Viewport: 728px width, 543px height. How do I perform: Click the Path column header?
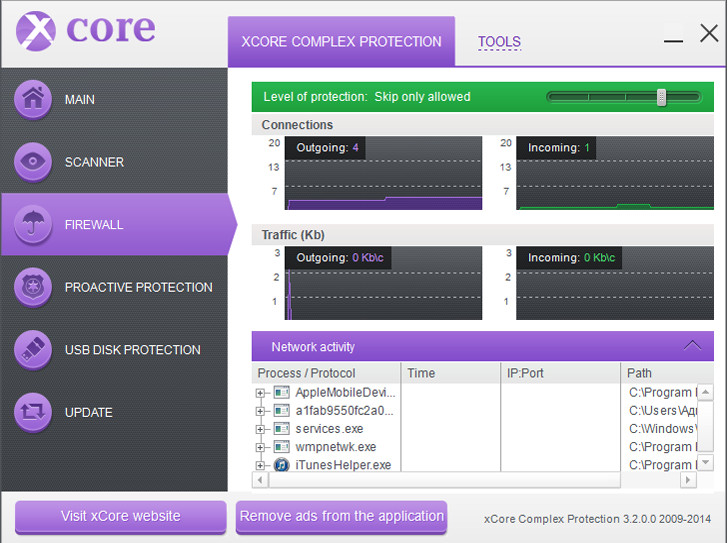tap(667, 373)
